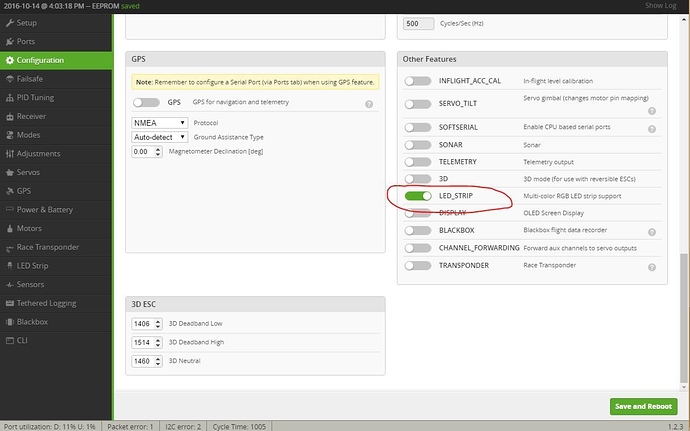
Task: Enable BLACKBOX feature switch
Action: pos(418,230)
